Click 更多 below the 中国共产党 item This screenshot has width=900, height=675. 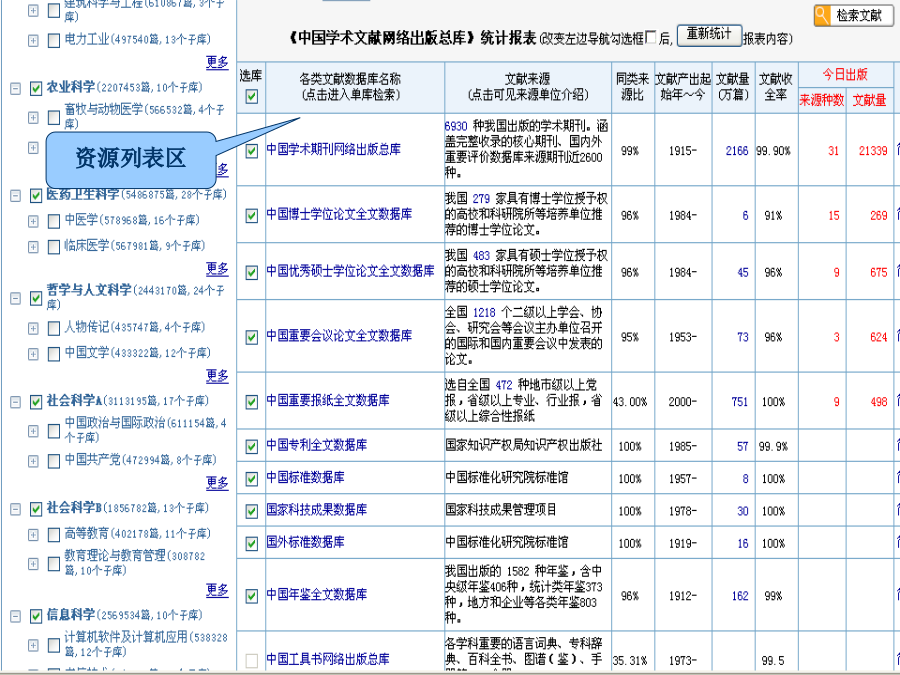point(217,483)
